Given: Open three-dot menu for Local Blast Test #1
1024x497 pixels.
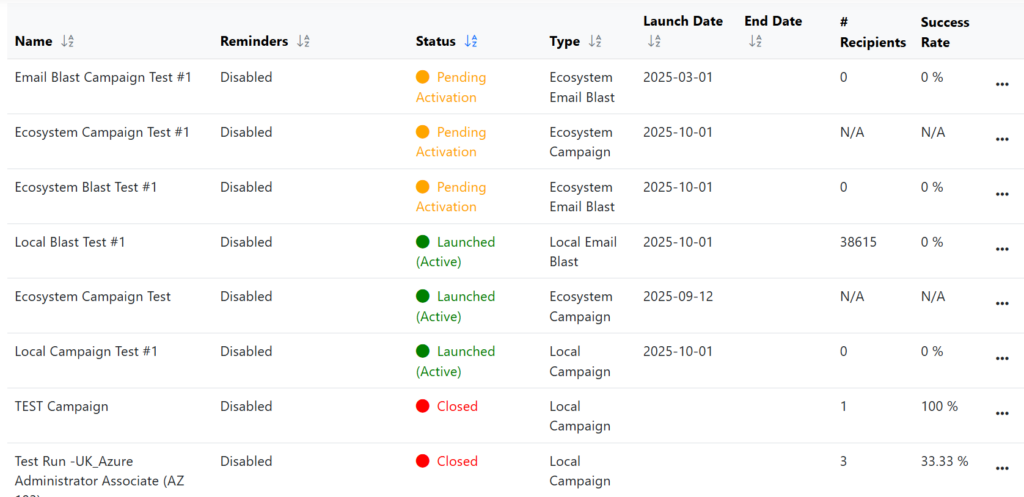Looking at the screenshot, I should pyautogui.click(x=1001, y=250).
